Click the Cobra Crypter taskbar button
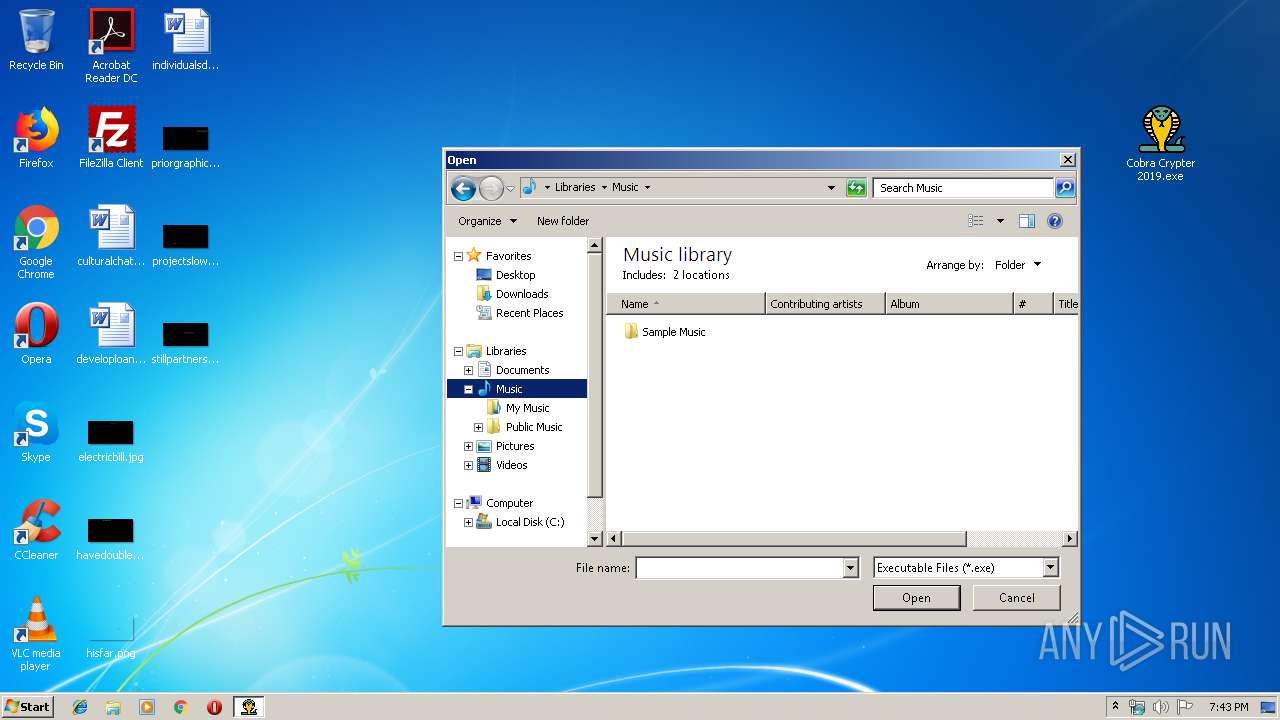The height and width of the screenshot is (720, 1280). pos(249,707)
